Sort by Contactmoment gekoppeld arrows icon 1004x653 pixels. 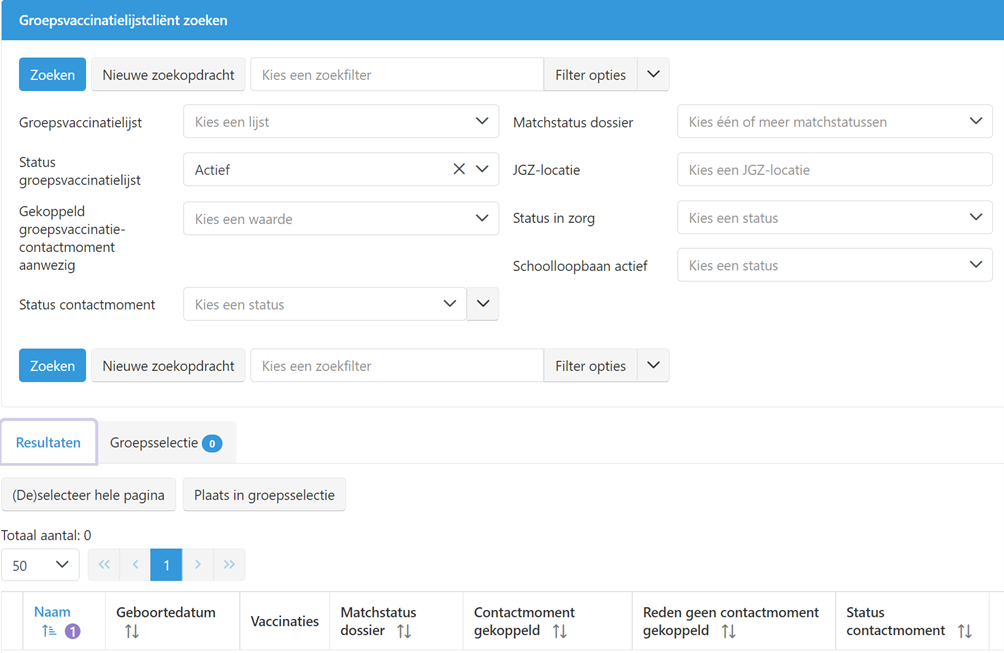(560, 631)
